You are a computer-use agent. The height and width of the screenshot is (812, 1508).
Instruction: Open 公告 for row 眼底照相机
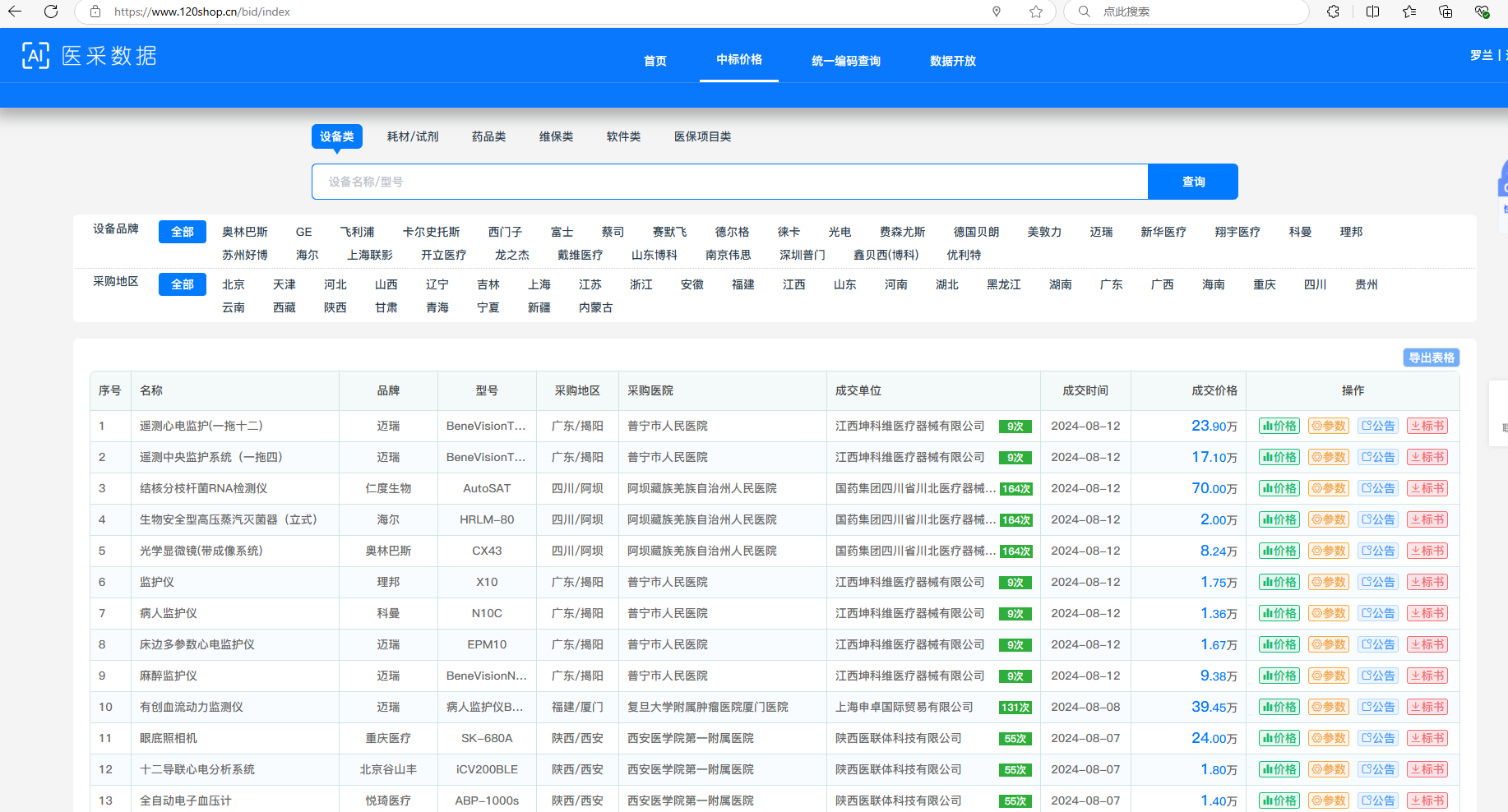1378,738
